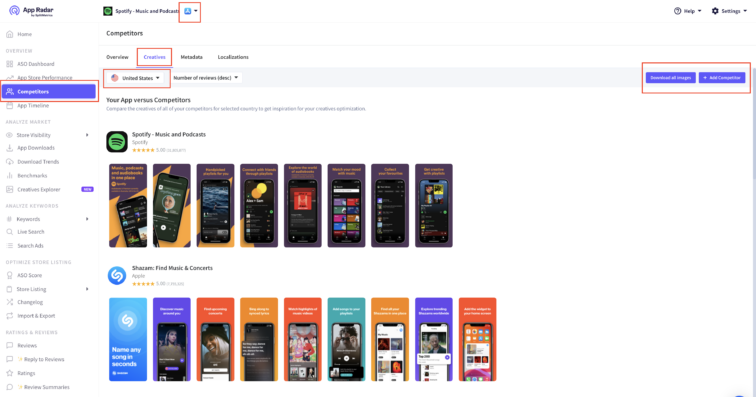The width and height of the screenshot is (756, 397).
Task: Open Spotify 'Explore the world of audiobooks' screenshot
Action: [x=303, y=205]
